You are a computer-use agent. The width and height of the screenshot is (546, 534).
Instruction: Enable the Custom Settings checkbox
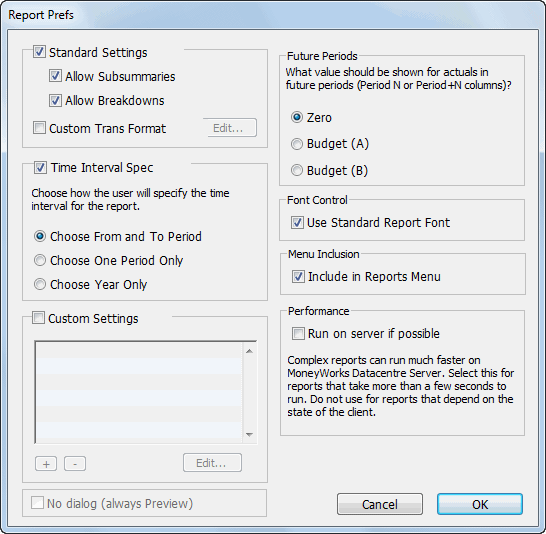pyautogui.click(x=38, y=318)
